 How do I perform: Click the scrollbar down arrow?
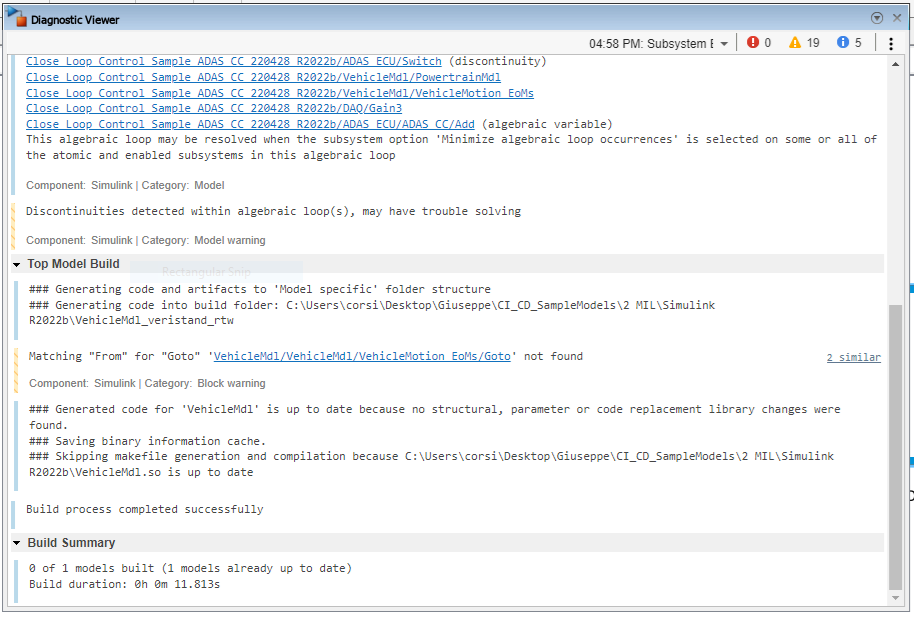[895, 598]
